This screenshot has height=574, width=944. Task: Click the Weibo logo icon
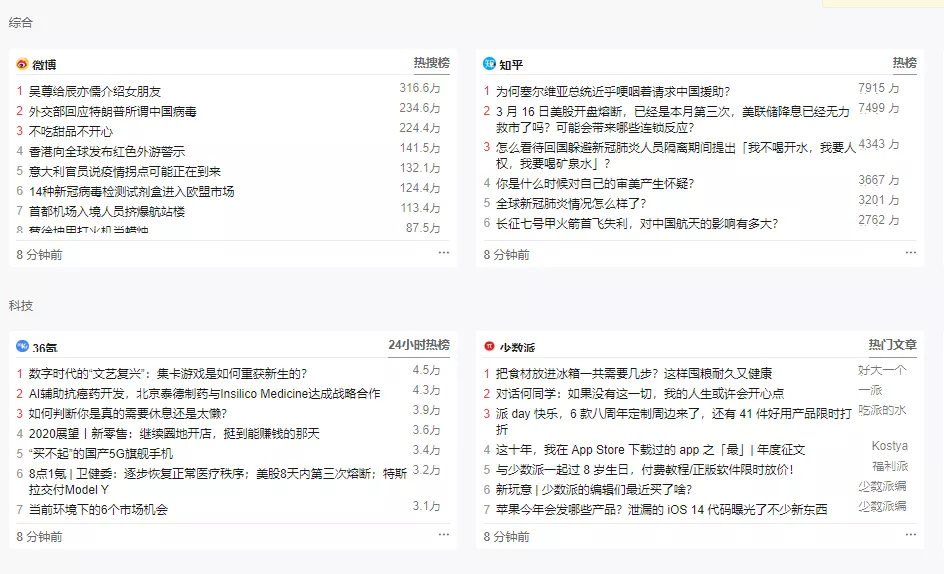[x=22, y=64]
